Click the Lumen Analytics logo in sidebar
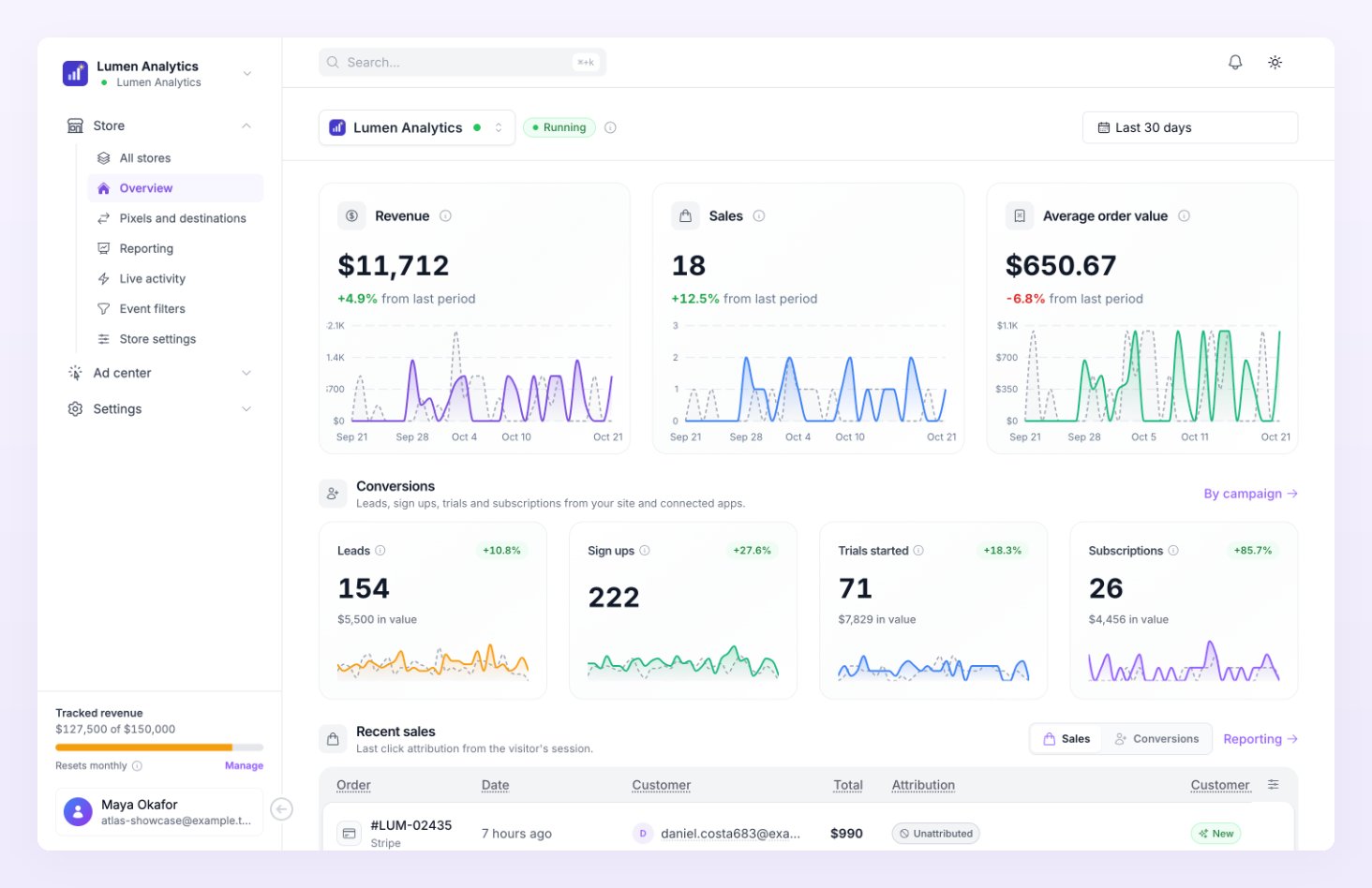 click(x=75, y=73)
